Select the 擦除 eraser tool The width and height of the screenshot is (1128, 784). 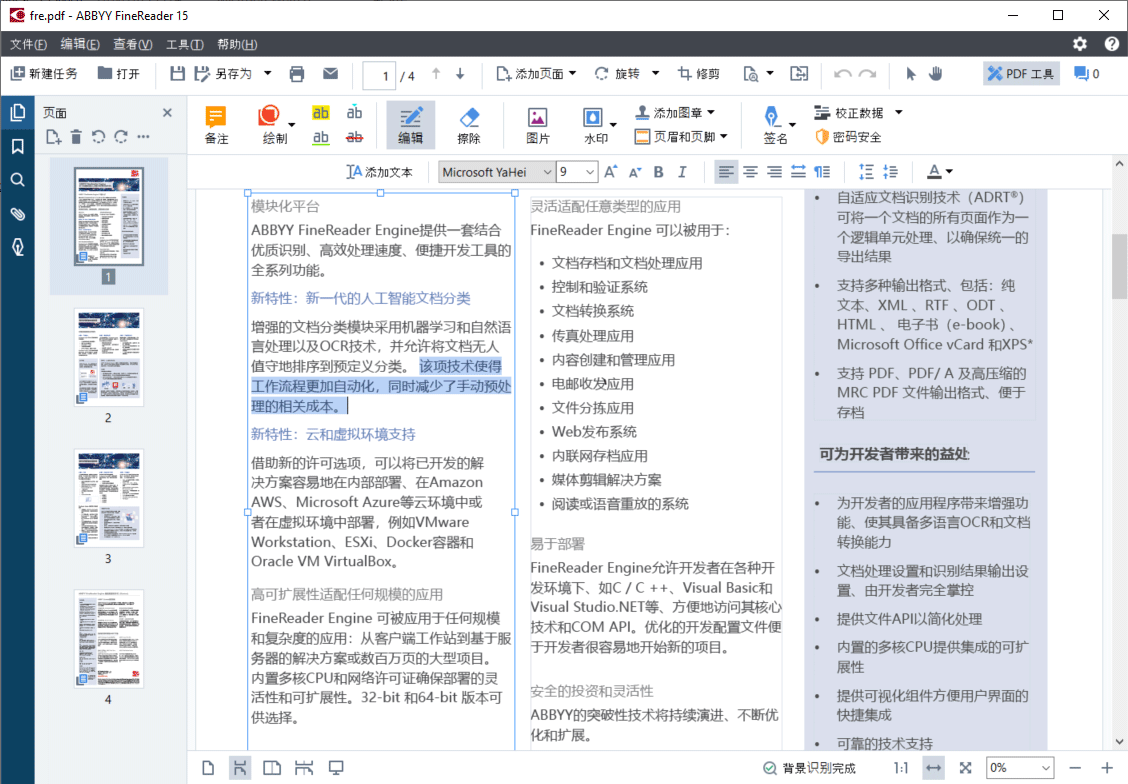click(x=469, y=122)
